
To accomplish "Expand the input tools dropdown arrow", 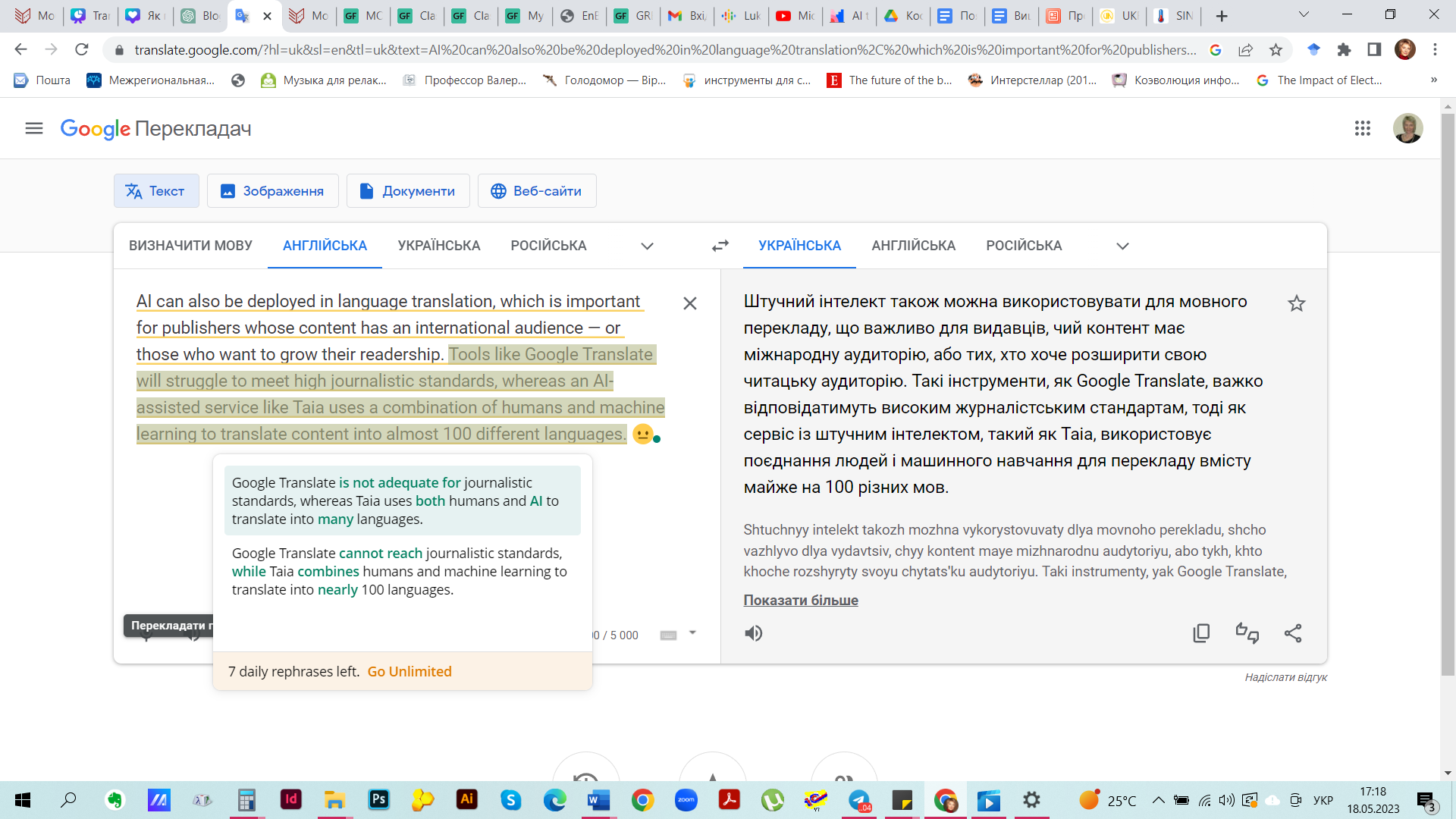I will pyautogui.click(x=692, y=633).
